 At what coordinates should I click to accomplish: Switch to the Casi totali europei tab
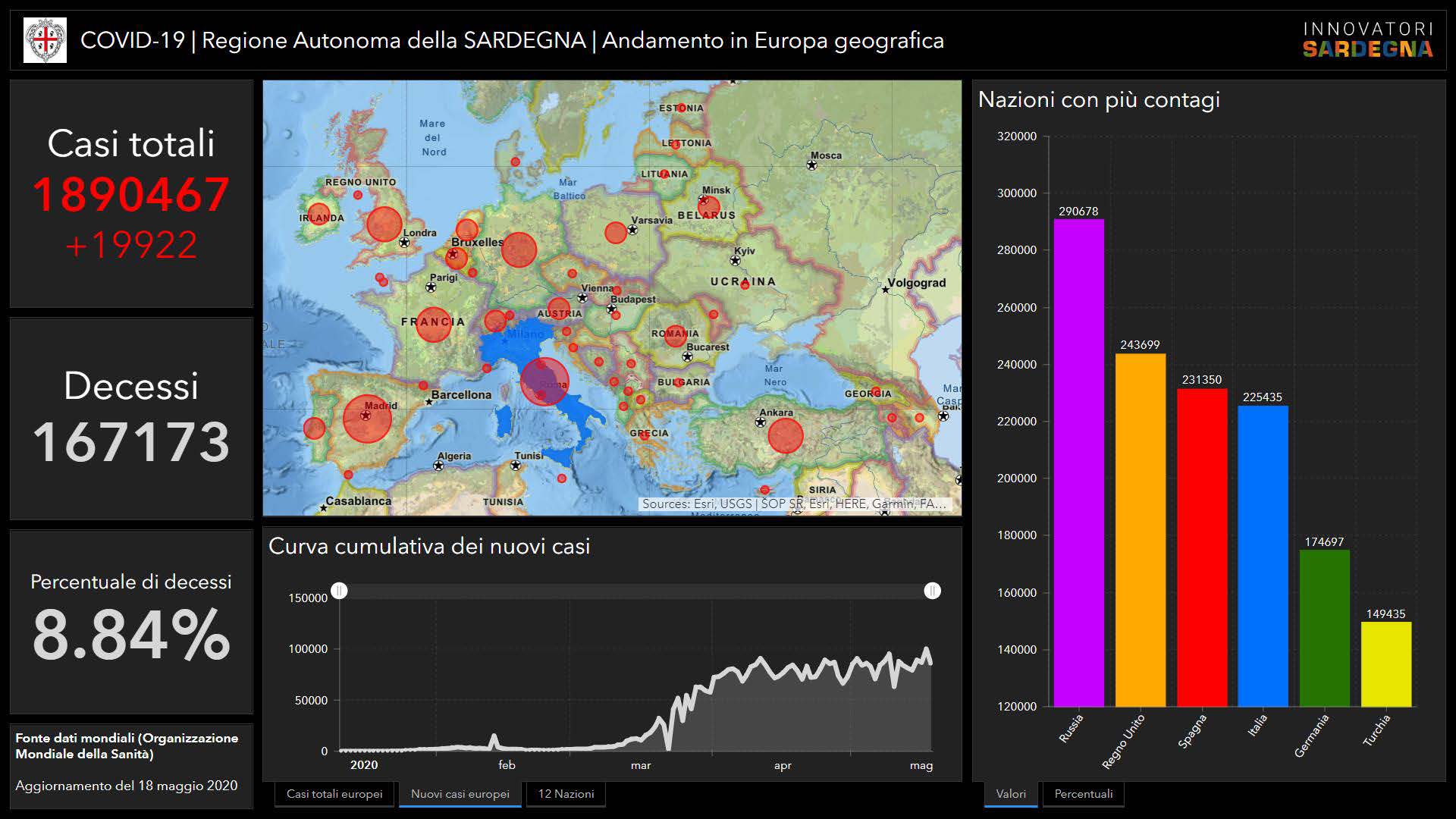pyautogui.click(x=334, y=794)
